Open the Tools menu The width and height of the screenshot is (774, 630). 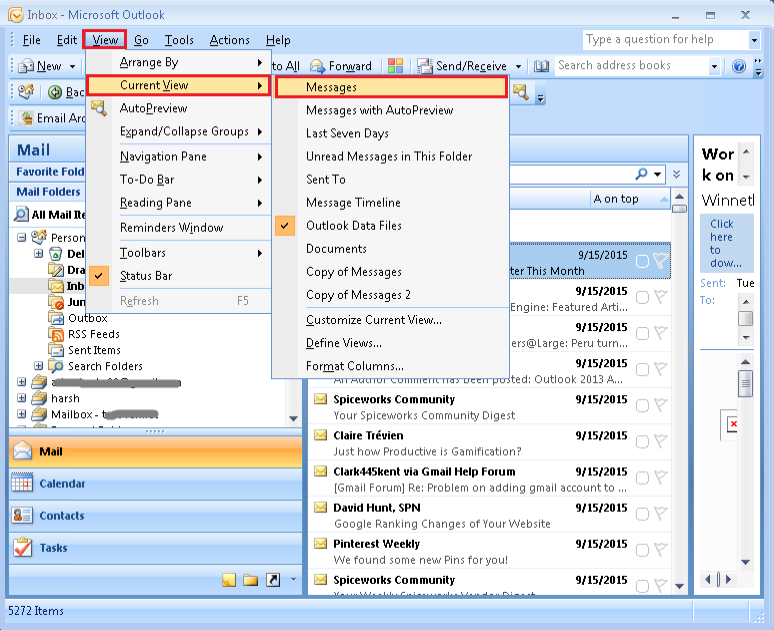(x=179, y=40)
